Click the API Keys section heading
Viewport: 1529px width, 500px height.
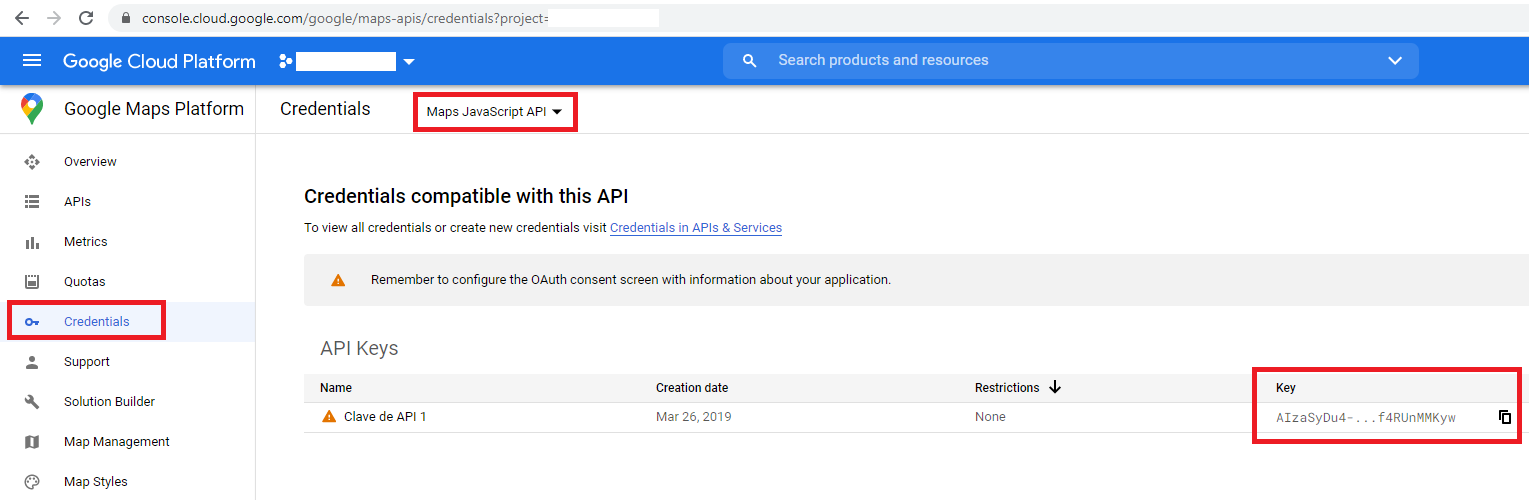click(359, 348)
